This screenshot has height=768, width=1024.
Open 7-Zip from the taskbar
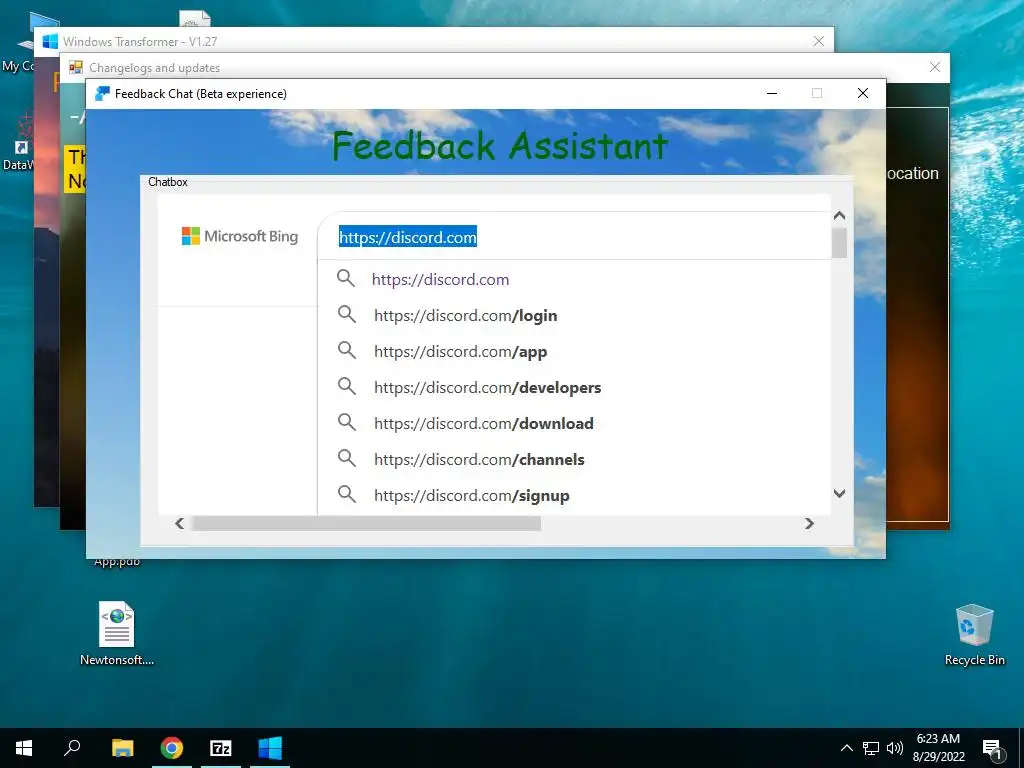pos(221,748)
